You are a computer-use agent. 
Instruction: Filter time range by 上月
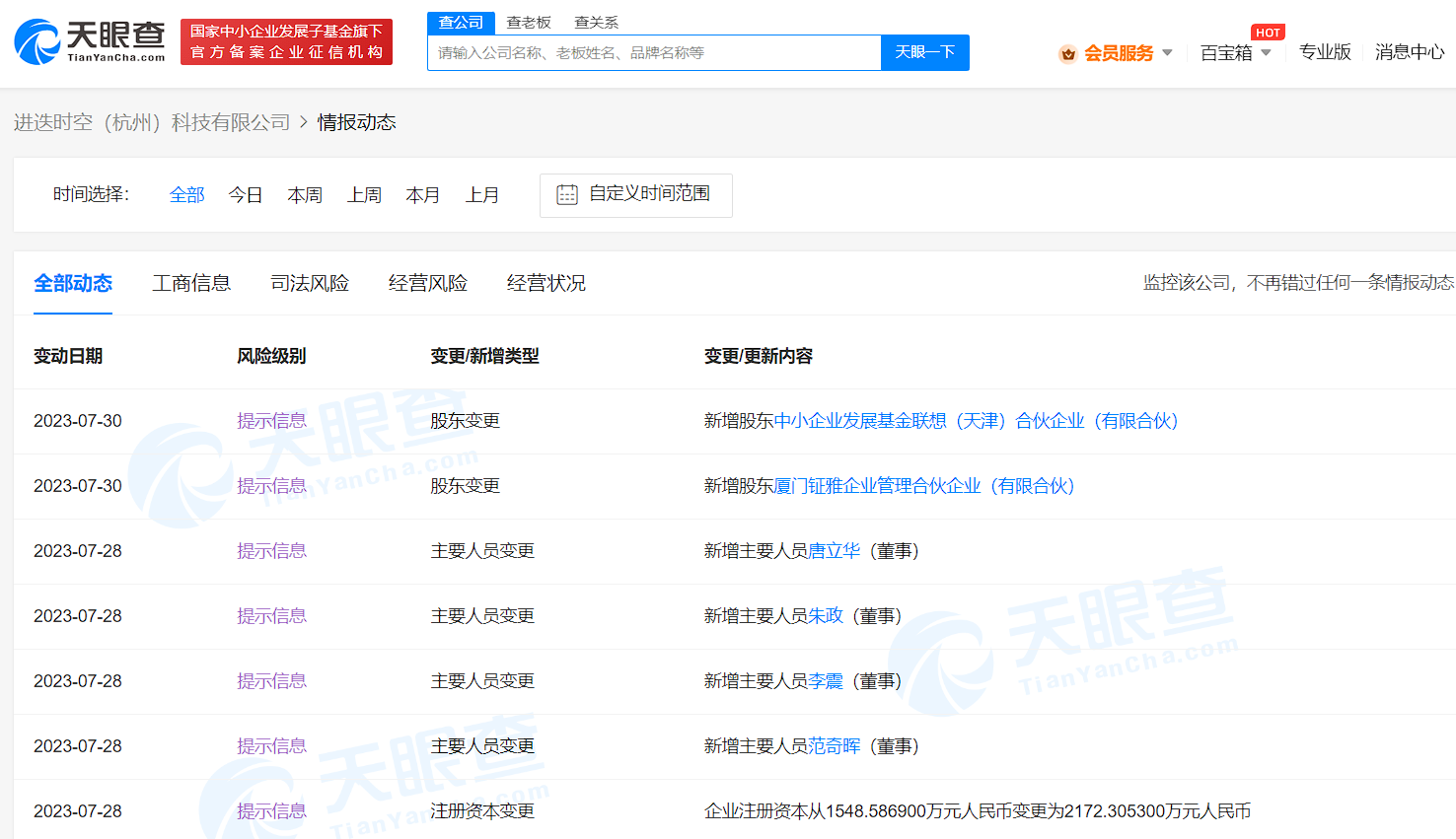(x=482, y=195)
